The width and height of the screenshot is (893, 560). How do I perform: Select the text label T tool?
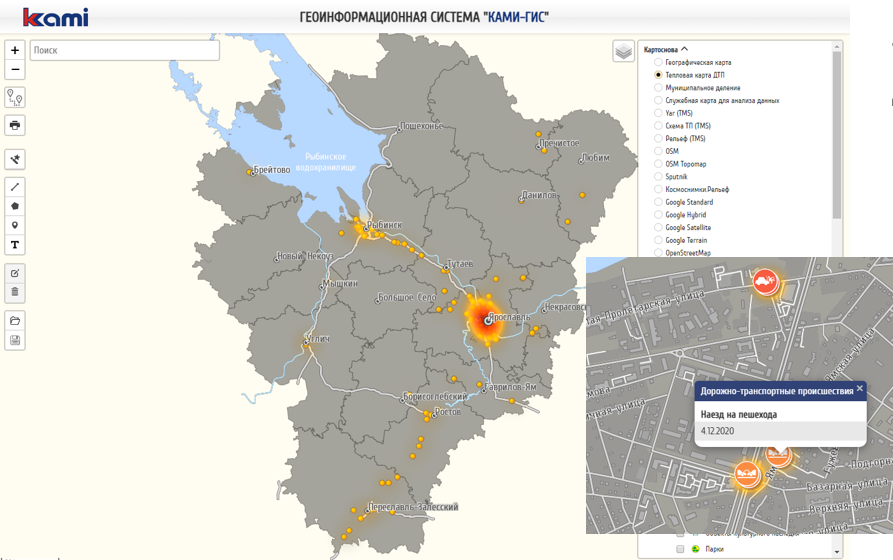15,244
